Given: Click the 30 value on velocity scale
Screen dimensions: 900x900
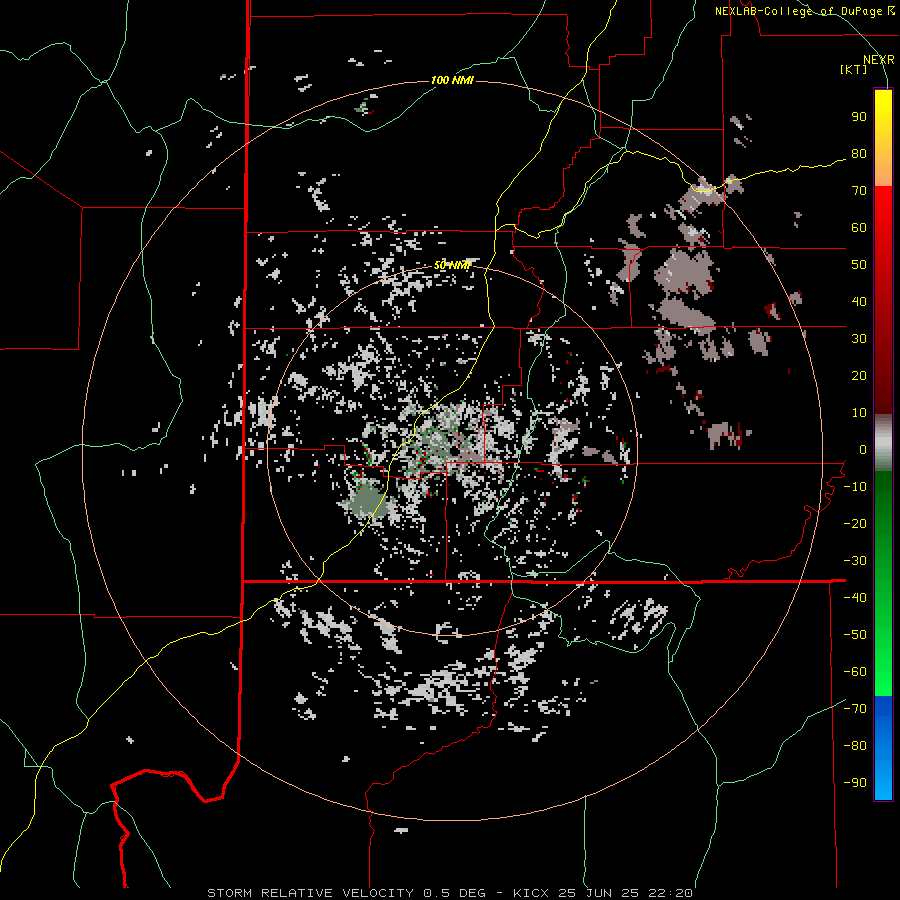Looking at the screenshot, I should coord(859,339).
